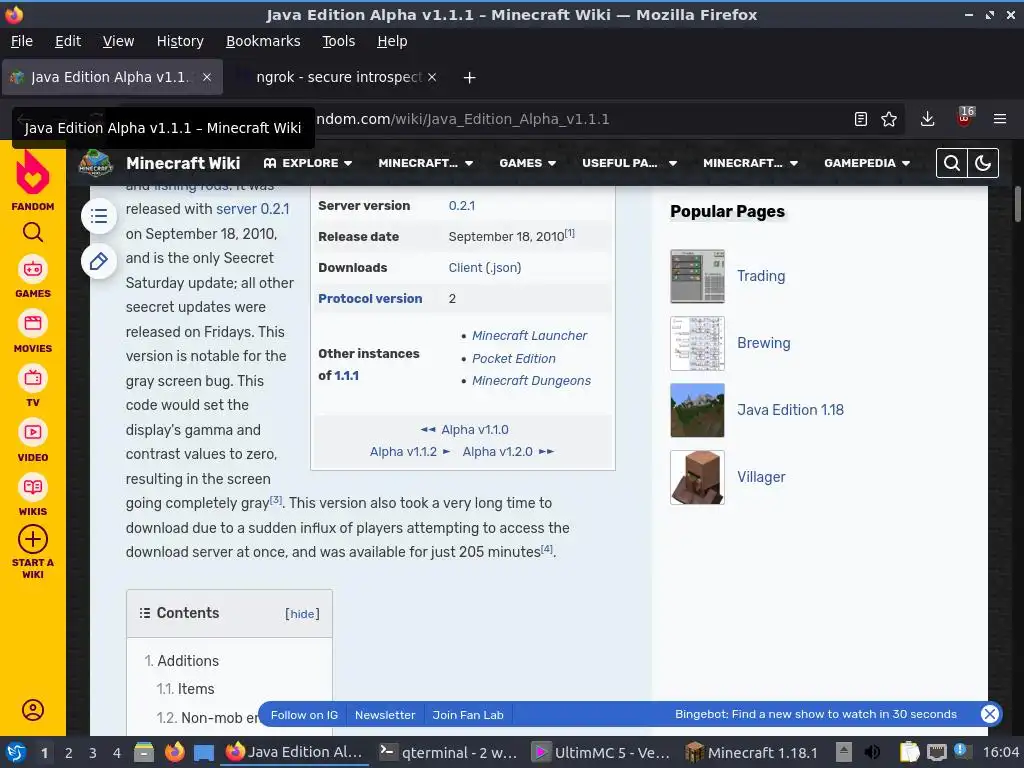Dismiss the Bingebot banner with X
Screen dimensions: 1024x768
tap(990, 714)
